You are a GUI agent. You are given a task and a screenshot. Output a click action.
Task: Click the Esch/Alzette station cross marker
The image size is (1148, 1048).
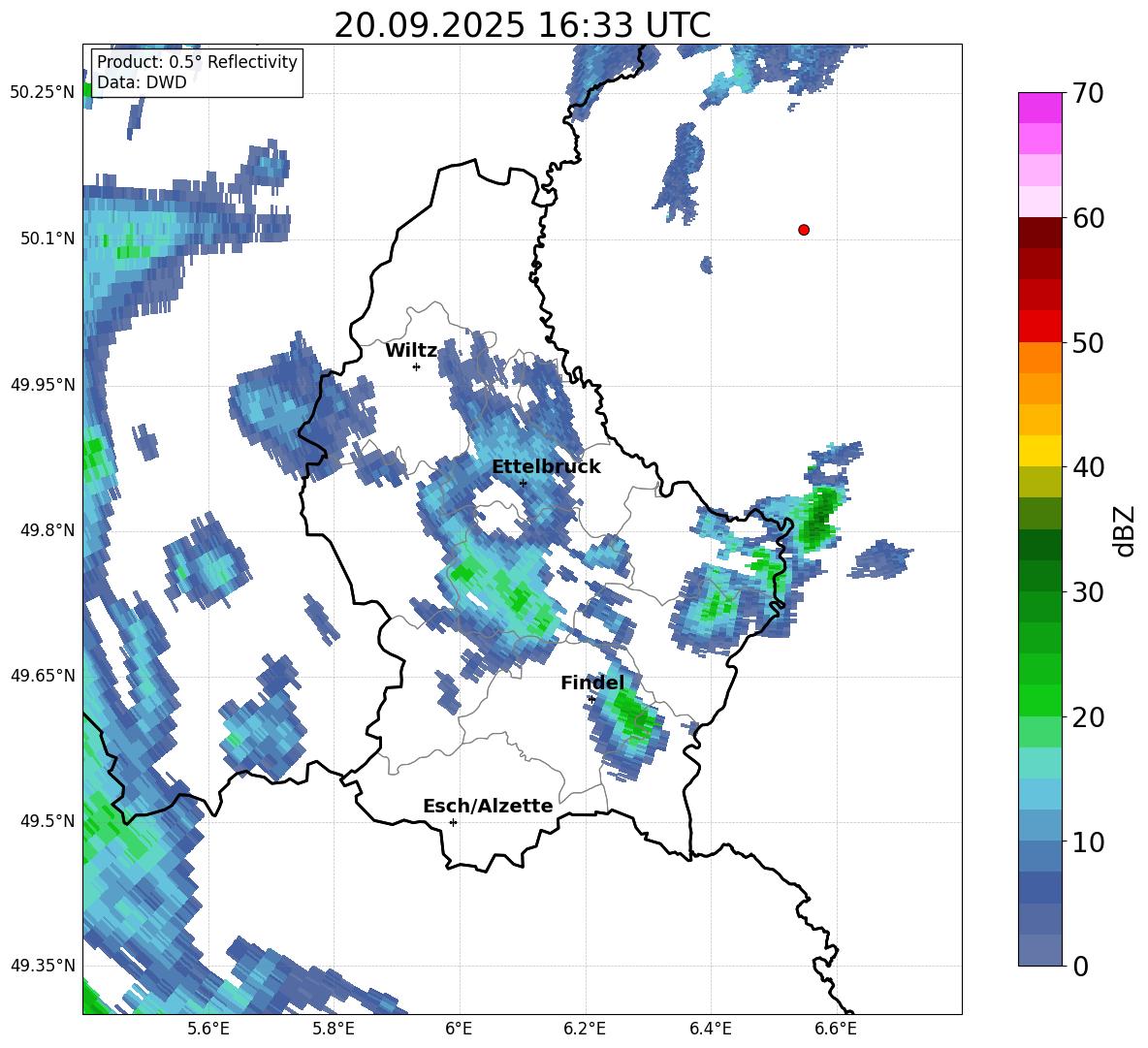[x=453, y=822]
